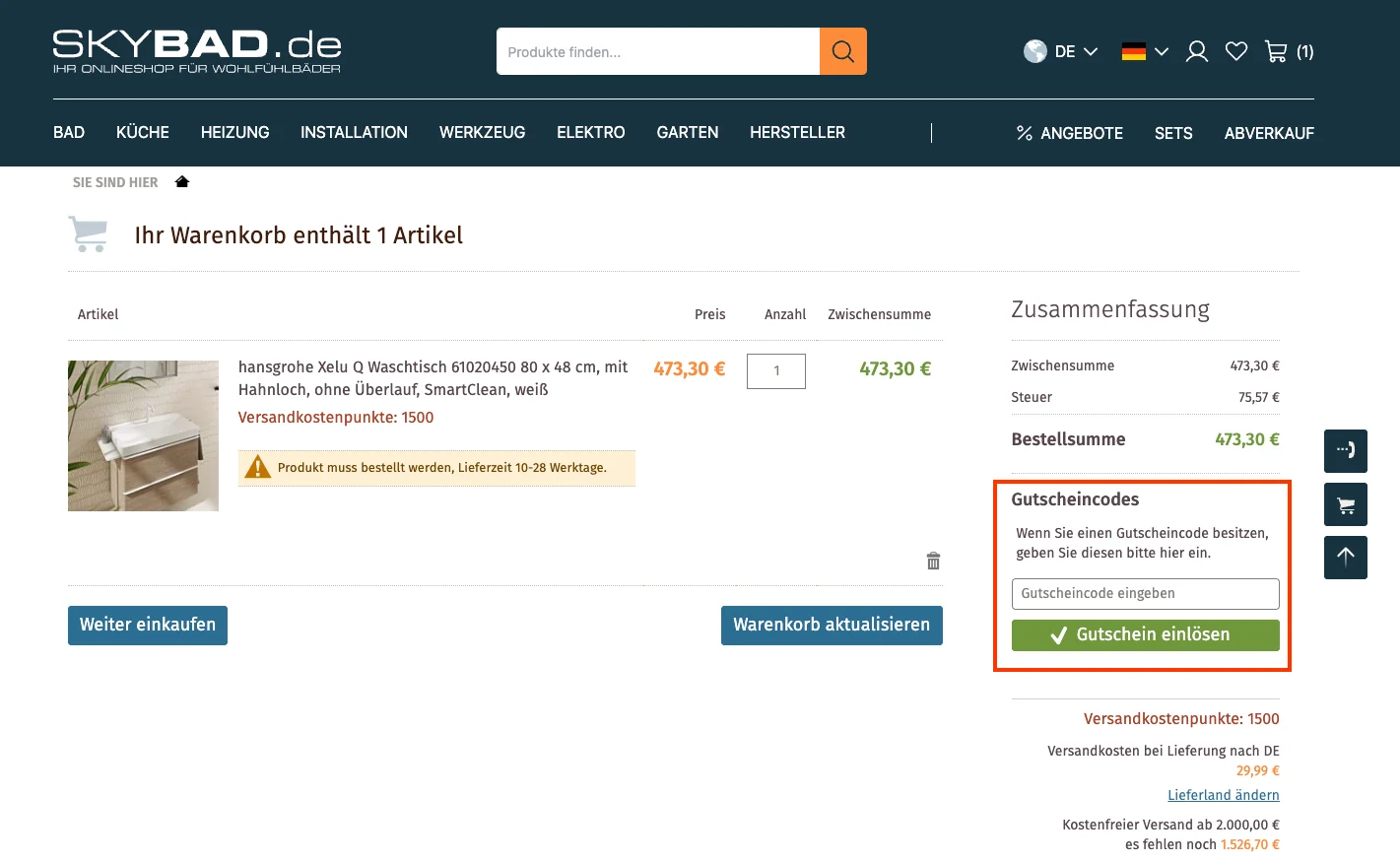Click the percent icon beside ANGEBOTE
The width and height of the screenshot is (1400, 861).
(1025, 133)
